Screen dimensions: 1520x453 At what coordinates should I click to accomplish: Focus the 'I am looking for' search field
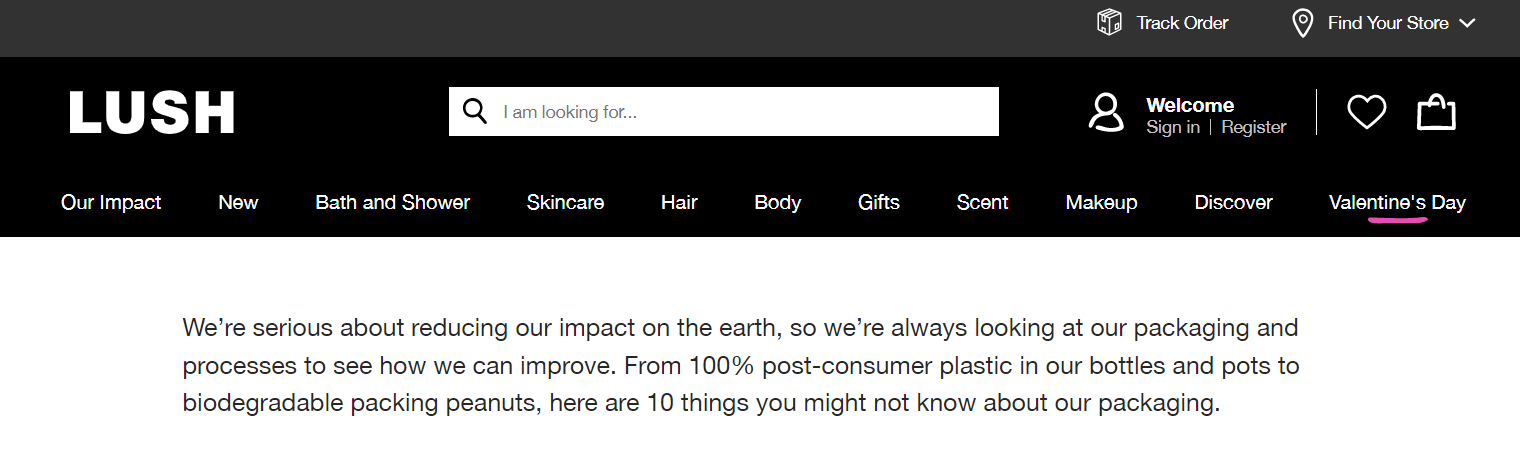coord(724,111)
